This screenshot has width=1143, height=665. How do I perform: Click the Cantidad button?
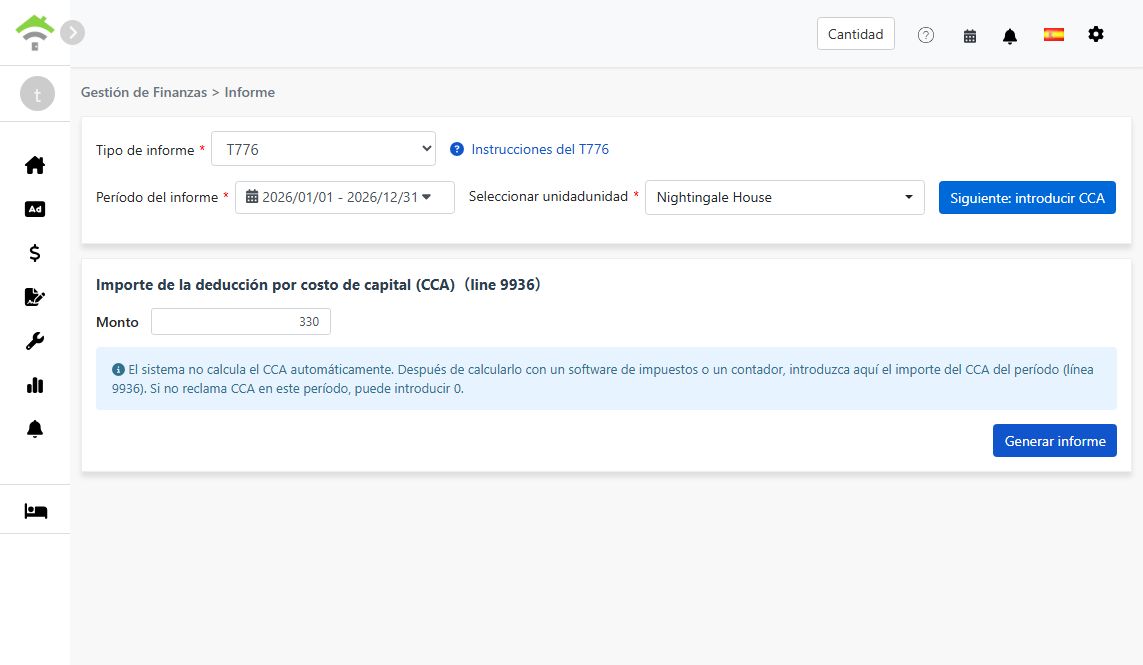point(855,34)
